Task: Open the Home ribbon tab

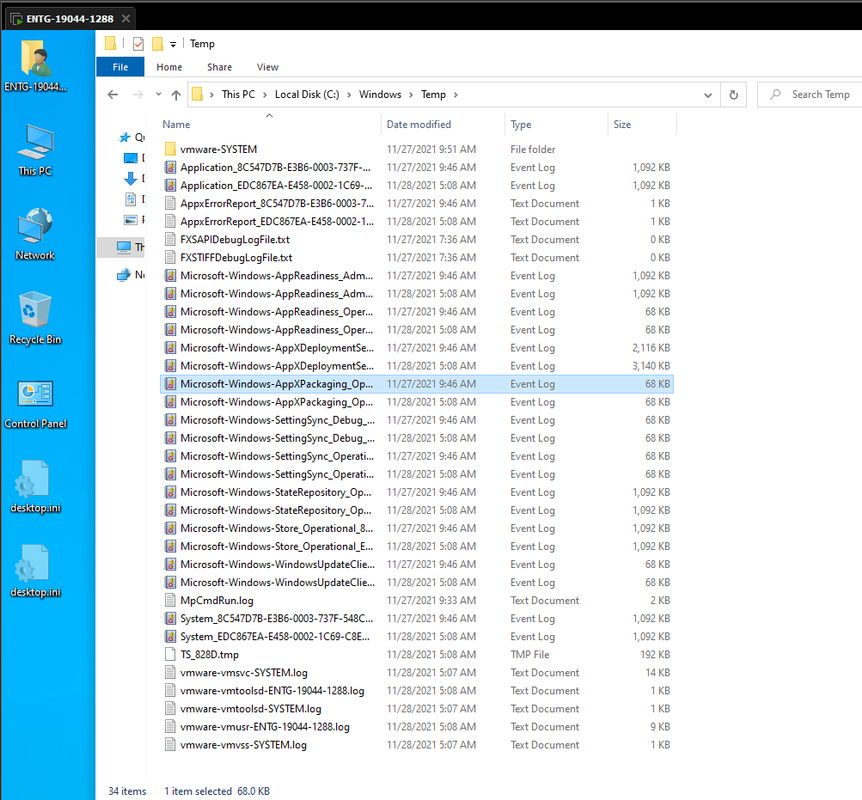Action: click(x=169, y=67)
